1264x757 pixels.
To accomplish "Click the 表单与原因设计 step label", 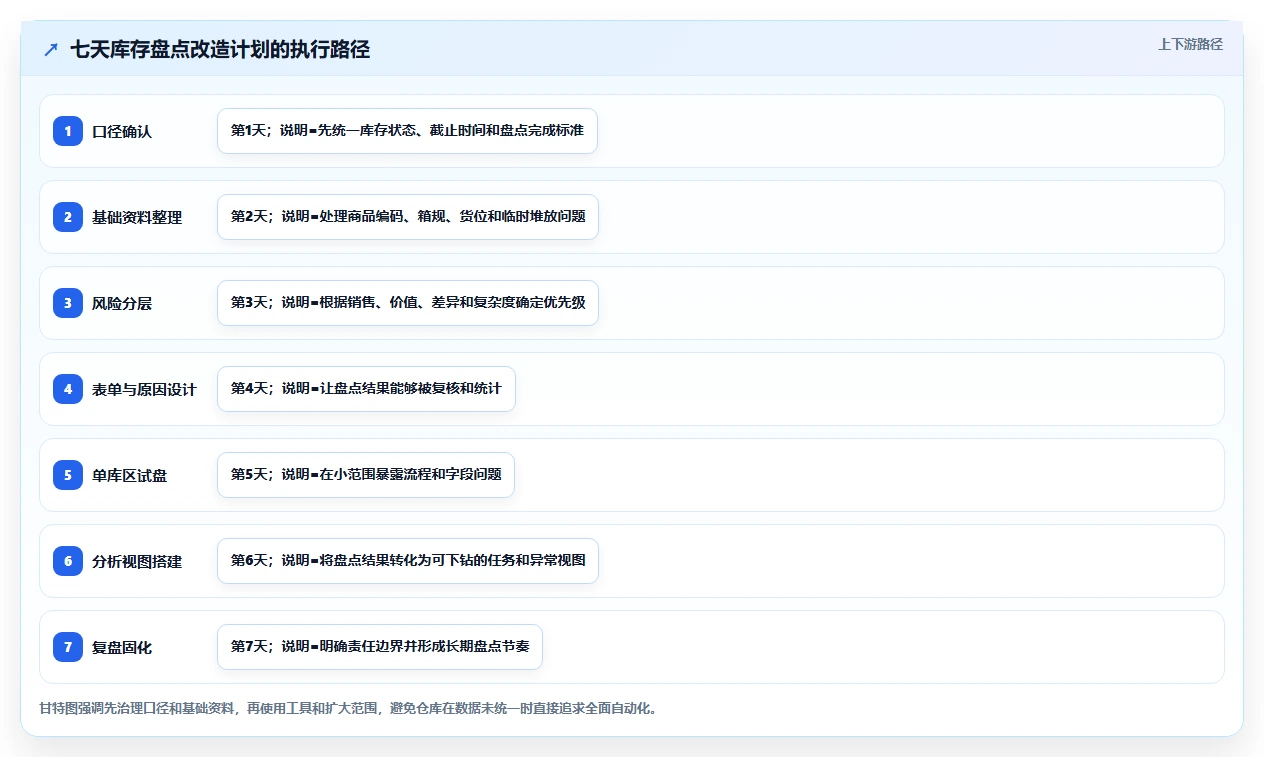I will [144, 389].
